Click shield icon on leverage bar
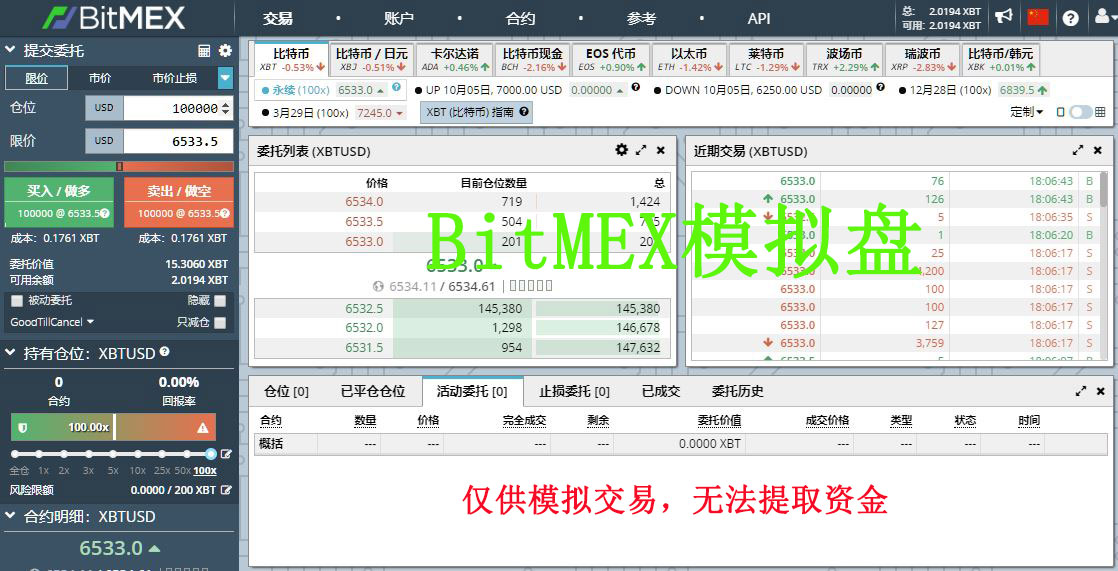The width and height of the screenshot is (1118, 571). click(x=23, y=428)
